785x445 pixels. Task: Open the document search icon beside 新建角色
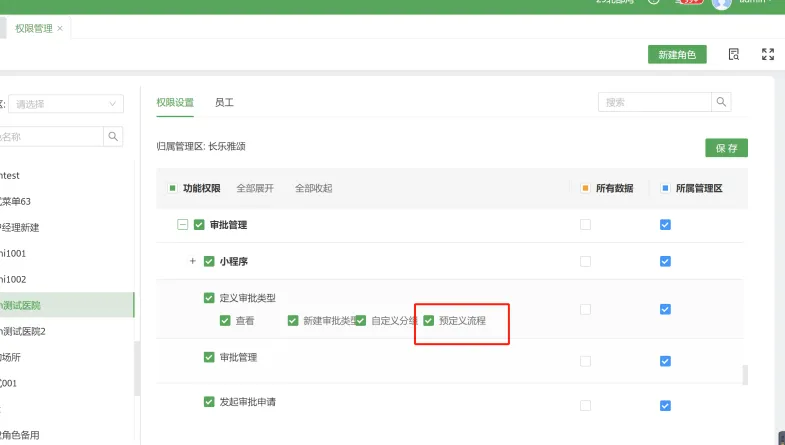click(733, 54)
